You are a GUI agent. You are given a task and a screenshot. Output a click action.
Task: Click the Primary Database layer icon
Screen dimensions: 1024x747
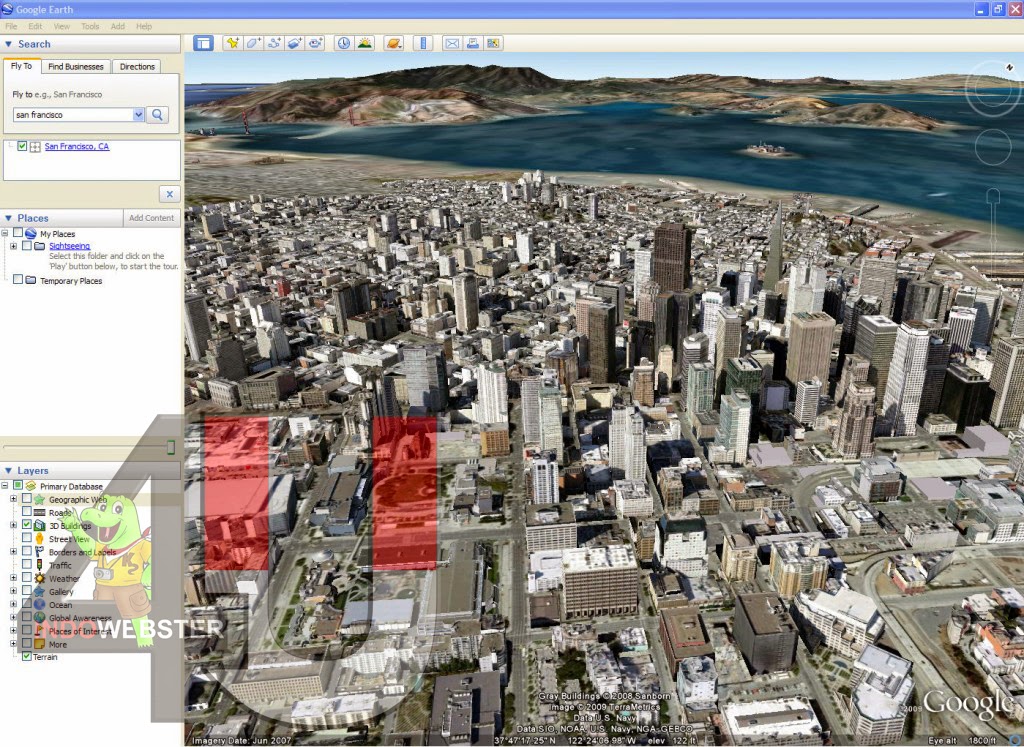(31, 486)
